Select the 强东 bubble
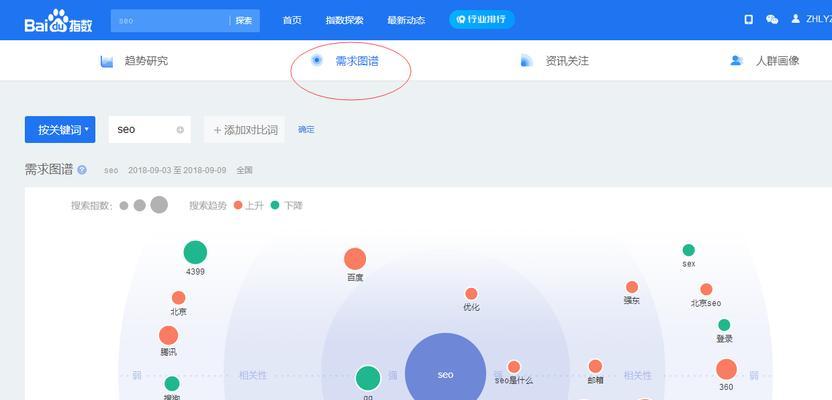Image resolution: width=832 pixels, height=400 pixels. (631, 287)
